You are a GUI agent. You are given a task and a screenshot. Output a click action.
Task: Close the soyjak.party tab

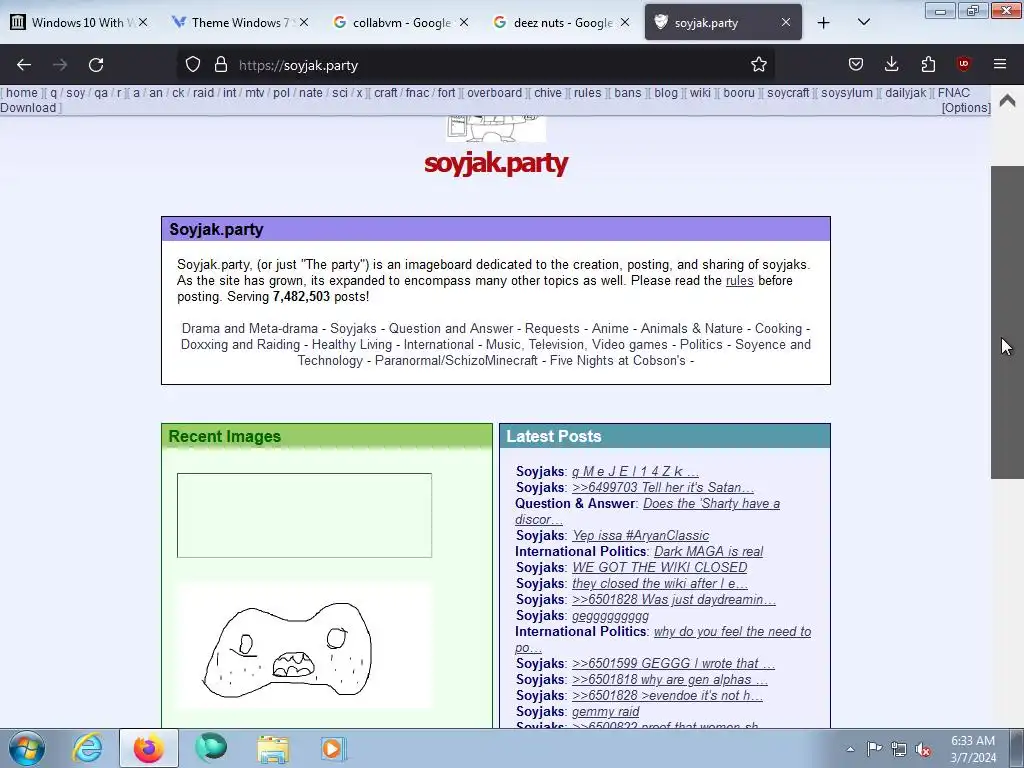point(786,22)
